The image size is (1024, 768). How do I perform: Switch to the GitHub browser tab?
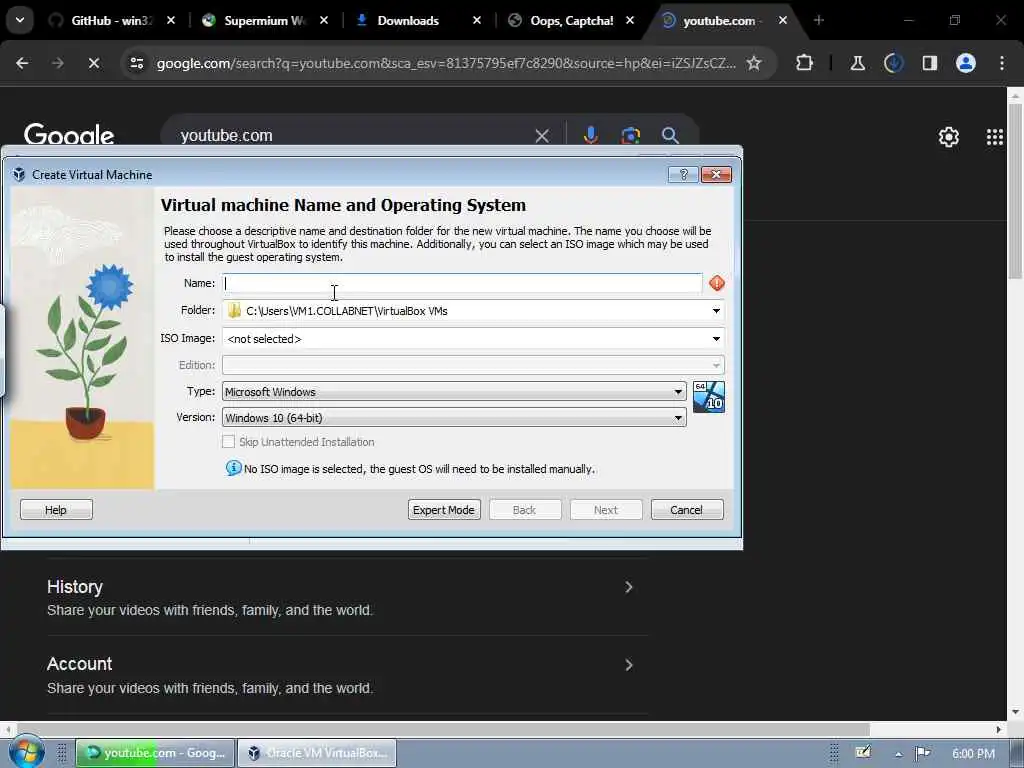[112, 20]
